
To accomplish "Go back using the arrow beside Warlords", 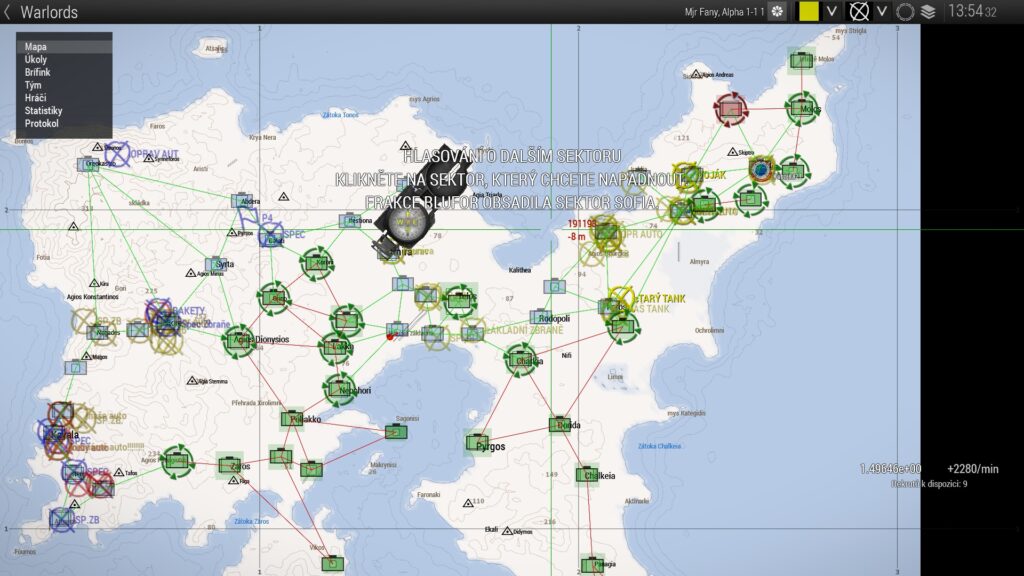I will click(7, 12).
